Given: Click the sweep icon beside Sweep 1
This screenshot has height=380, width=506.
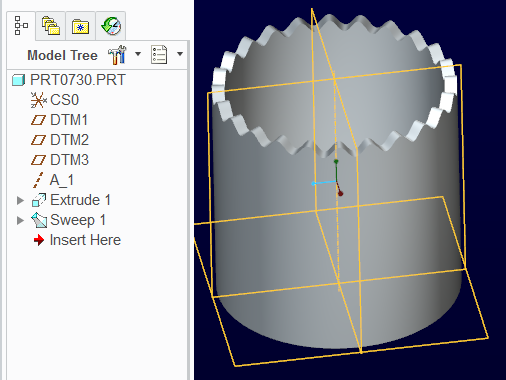Looking at the screenshot, I should pos(39,220).
